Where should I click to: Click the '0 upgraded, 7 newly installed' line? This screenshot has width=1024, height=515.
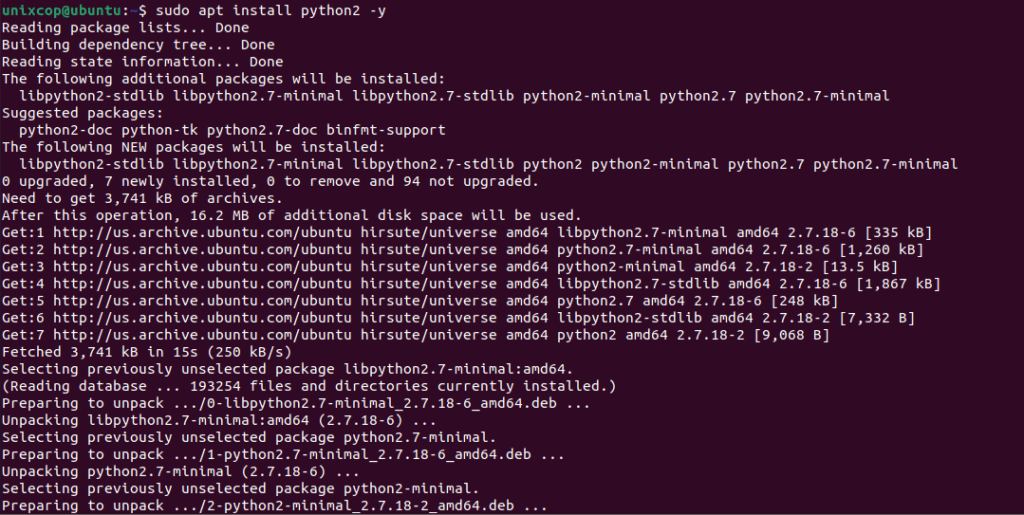pyautogui.click(x=270, y=181)
